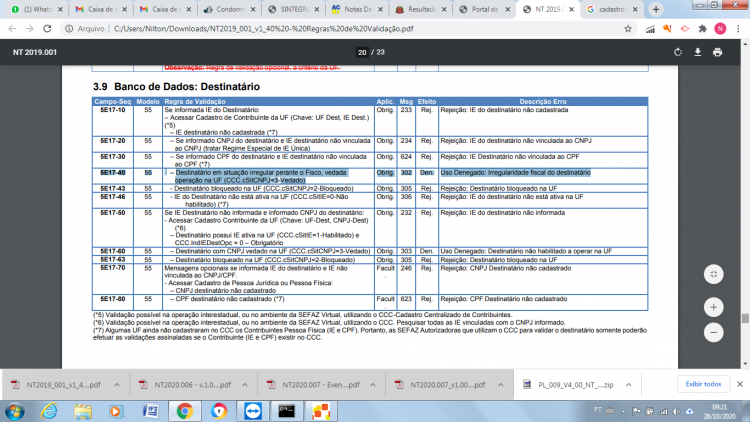Screen dimensions: 750x422
Task: Download the PDF using the download icon
Action: coord(698,52)
